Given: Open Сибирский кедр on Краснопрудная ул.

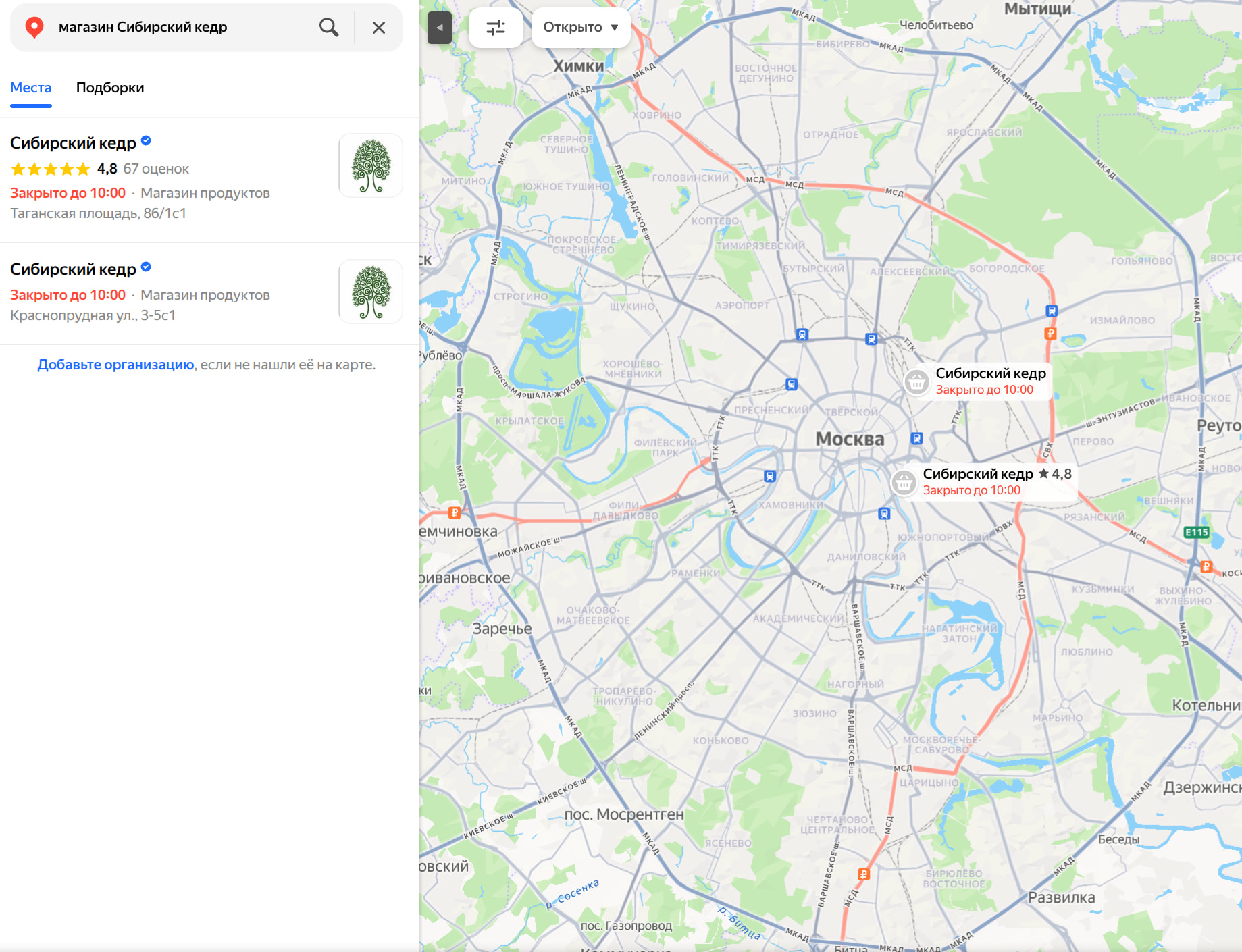Looking at the screenshot, I should point(73,269).
